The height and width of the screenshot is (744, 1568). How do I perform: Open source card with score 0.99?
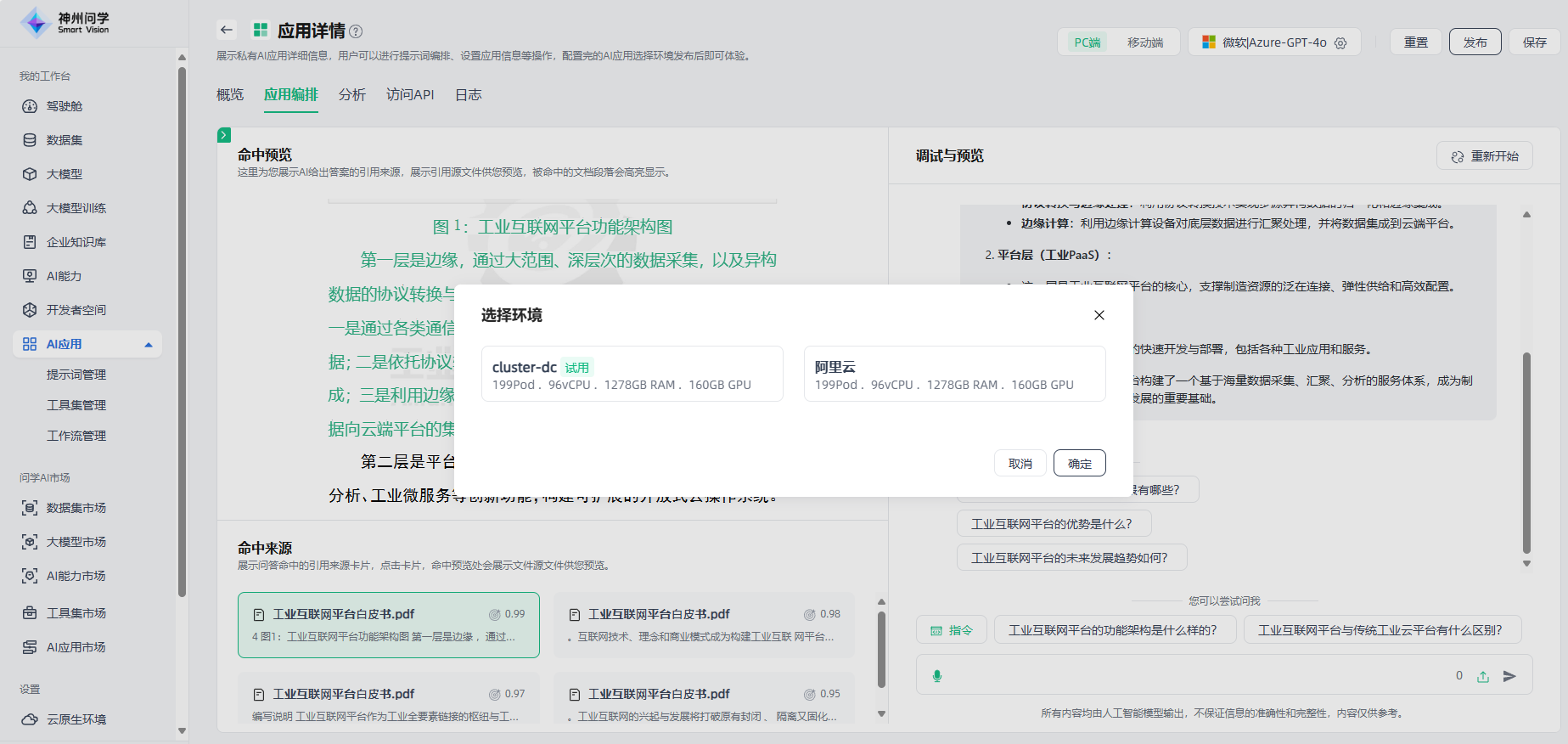coord(389,625)
